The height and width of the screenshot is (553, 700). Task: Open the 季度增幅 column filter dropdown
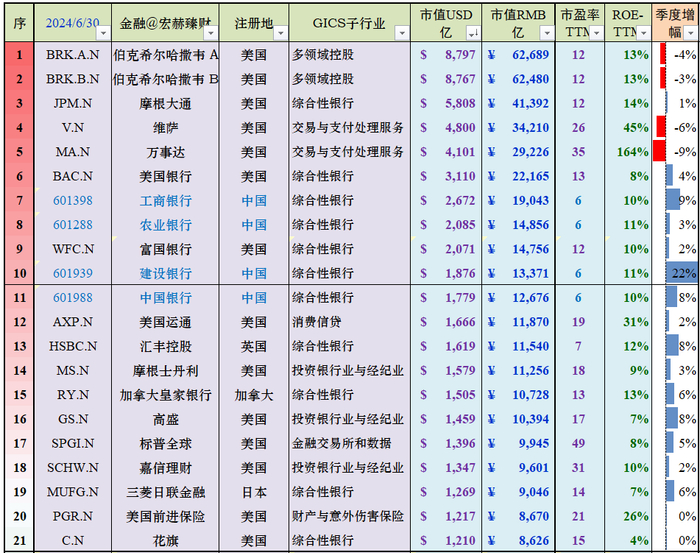click(691, 33)
